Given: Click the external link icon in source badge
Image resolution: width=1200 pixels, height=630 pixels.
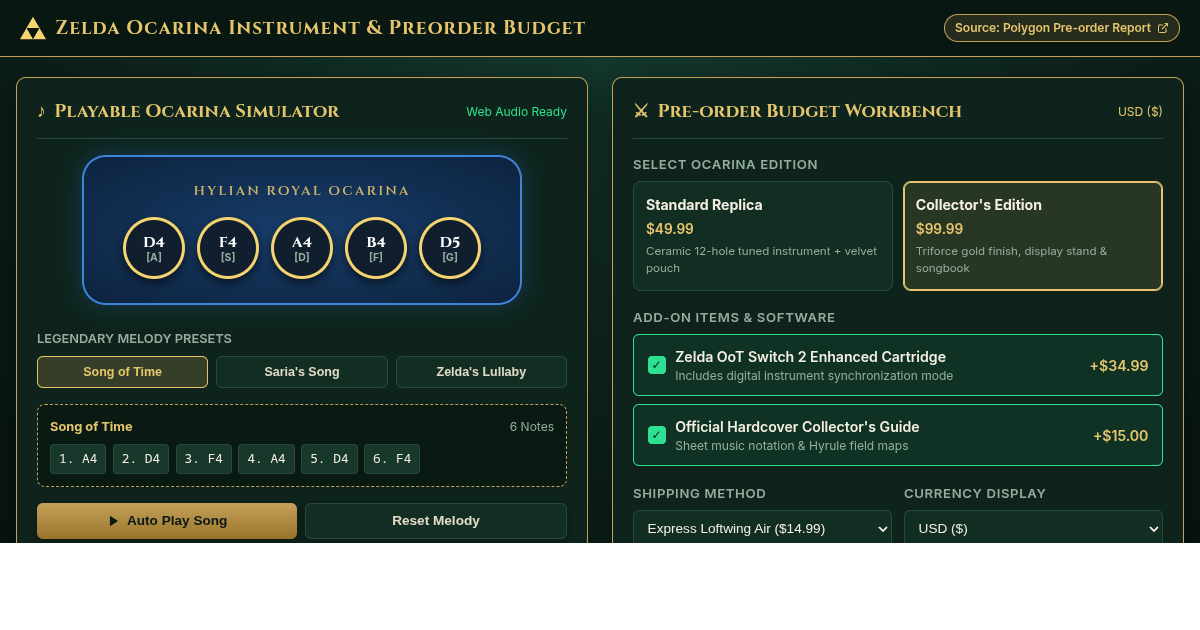Looking at the screenshot, I should (x=1163, y=28).
